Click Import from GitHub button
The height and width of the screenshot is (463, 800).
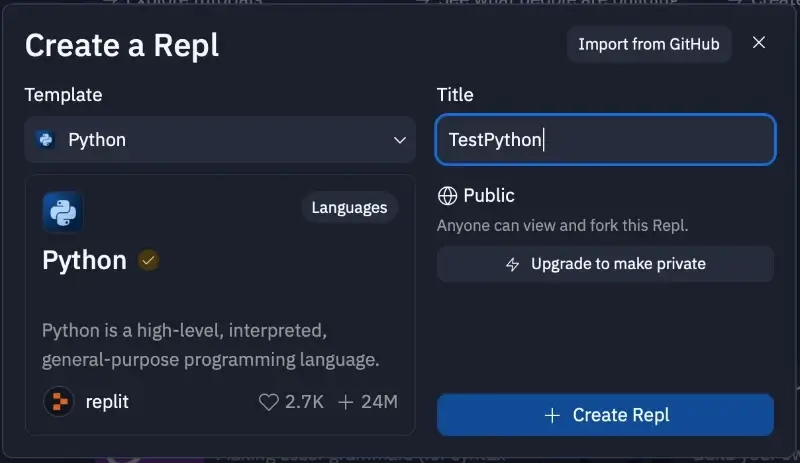pyautogui.click(x=649, y=44)
